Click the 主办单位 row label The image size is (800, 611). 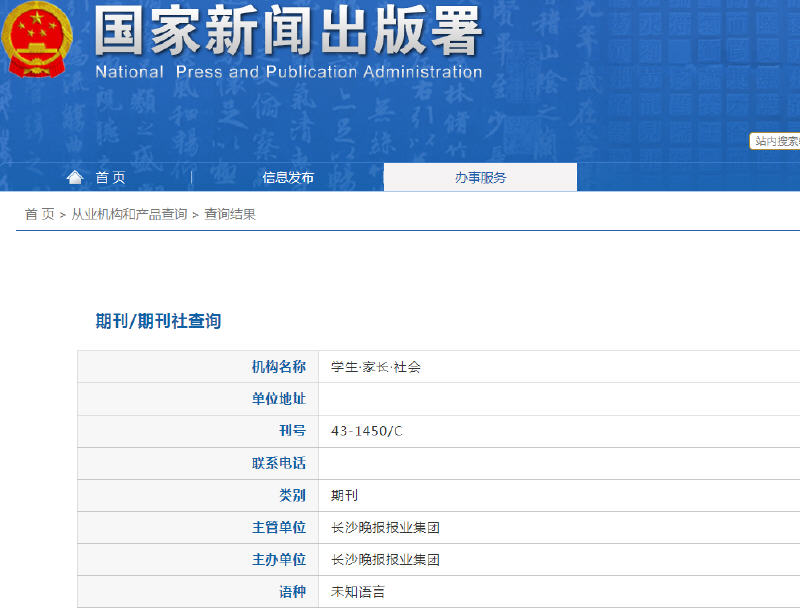click(x=279, y=559)
